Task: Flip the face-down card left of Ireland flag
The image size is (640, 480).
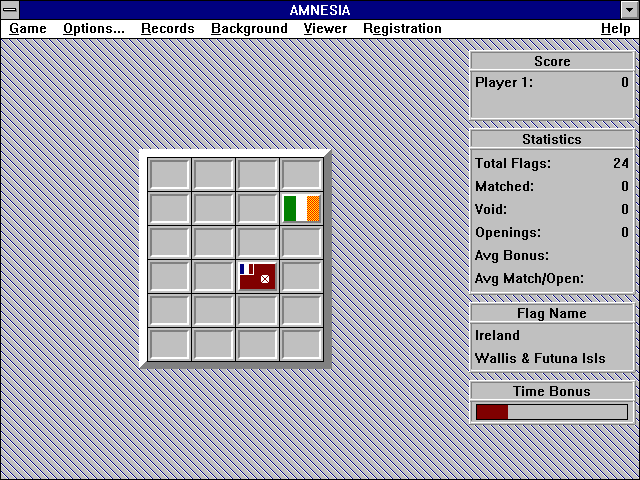Action: 258,209
